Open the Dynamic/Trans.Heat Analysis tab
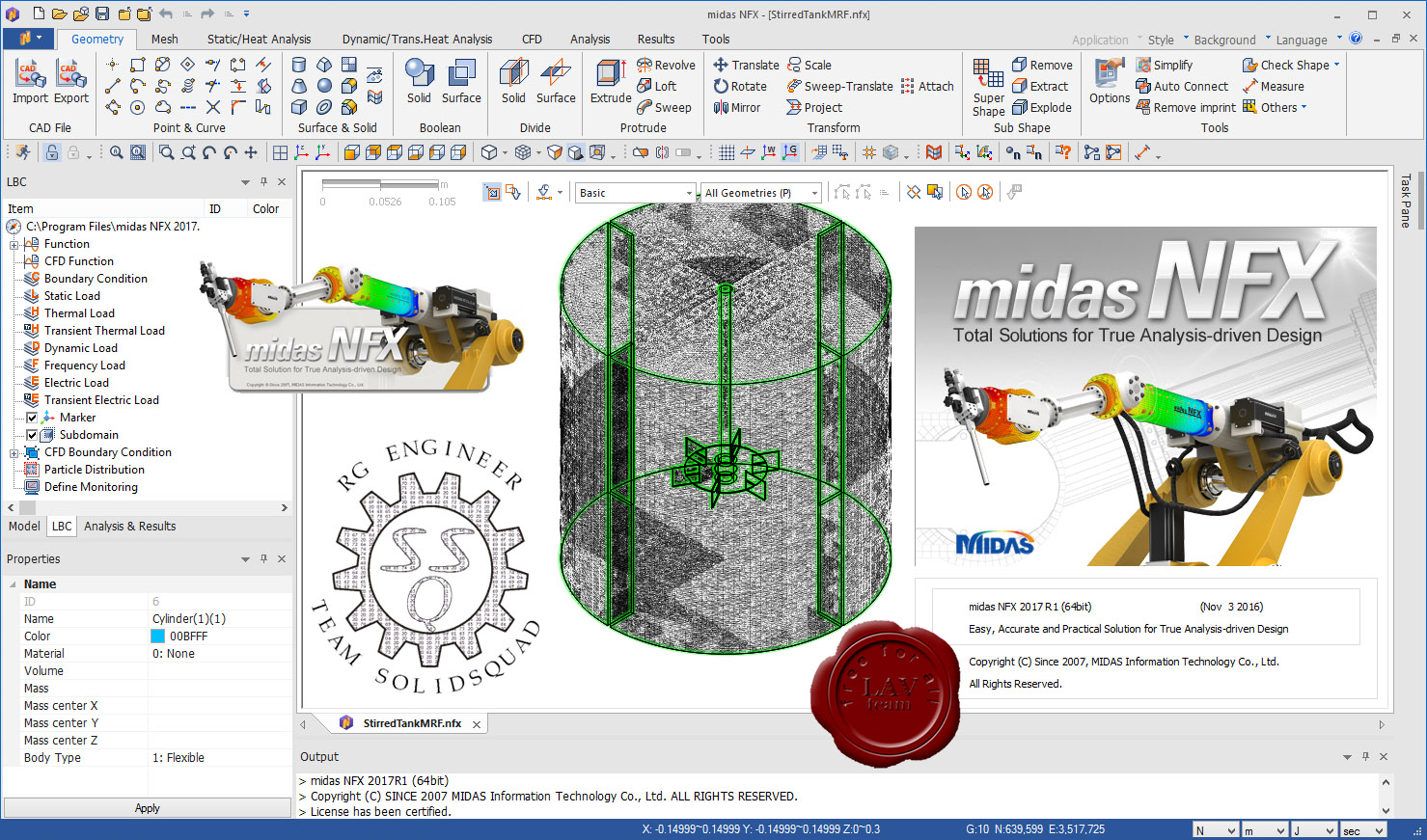The width and height of the screenshot is (1427, 840). (x=417, y=40)
